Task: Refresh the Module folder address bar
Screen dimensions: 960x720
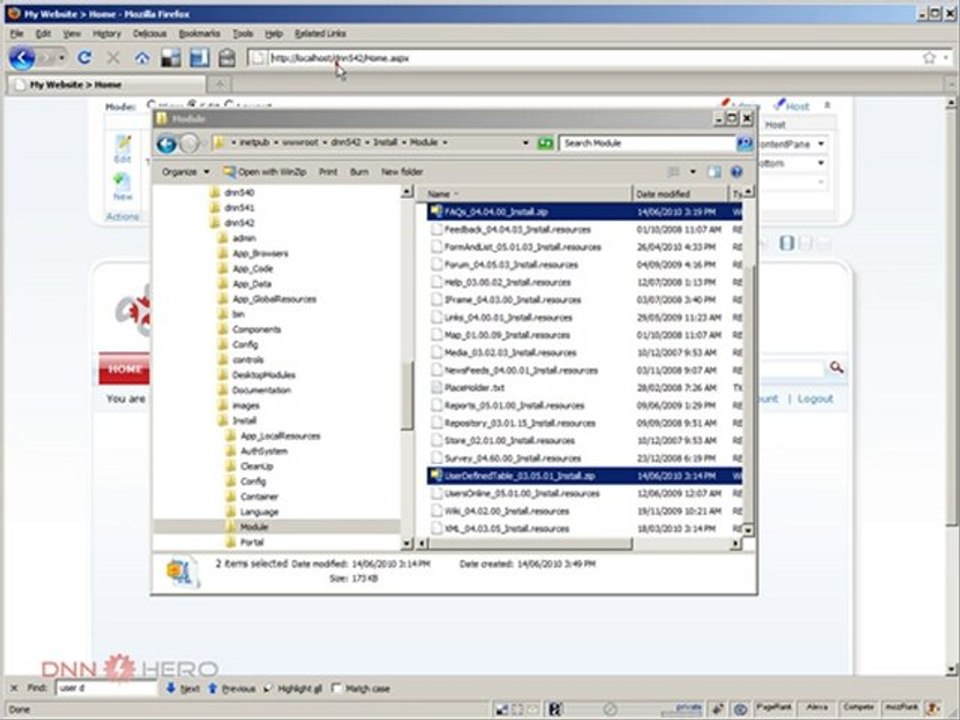Action: pos(545,143)
